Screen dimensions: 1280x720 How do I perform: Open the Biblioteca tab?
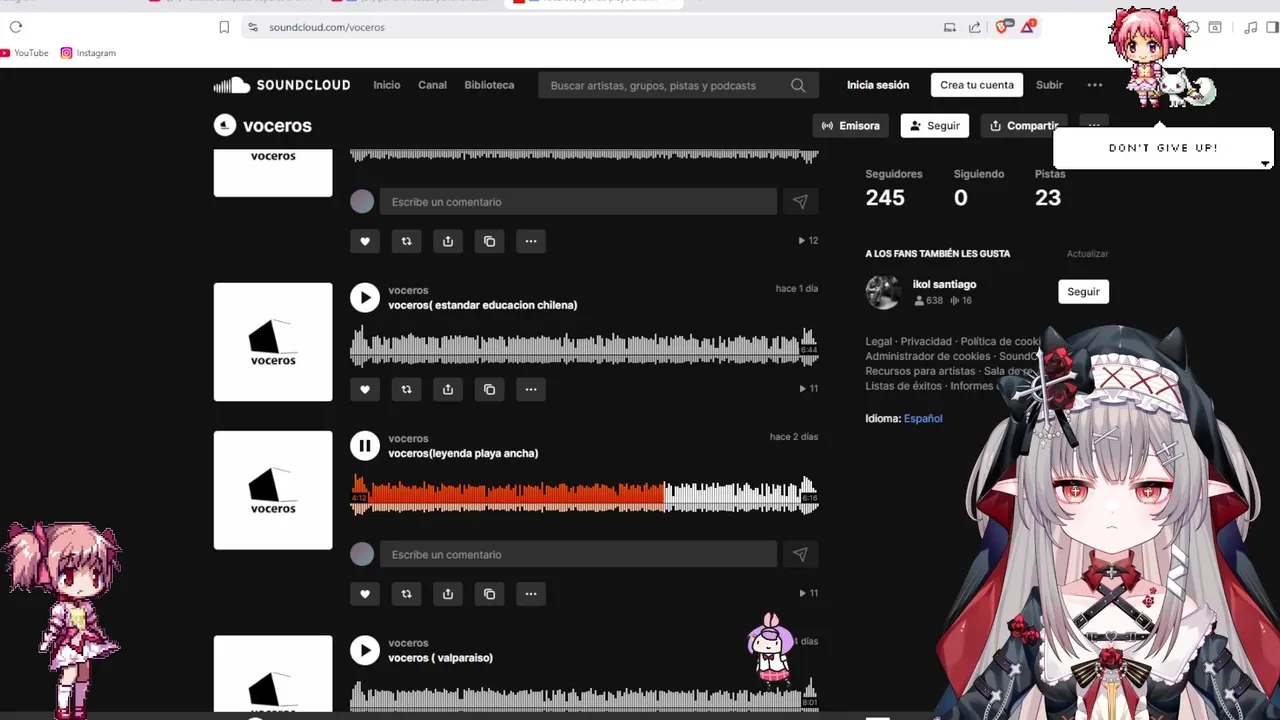point(489,85)
